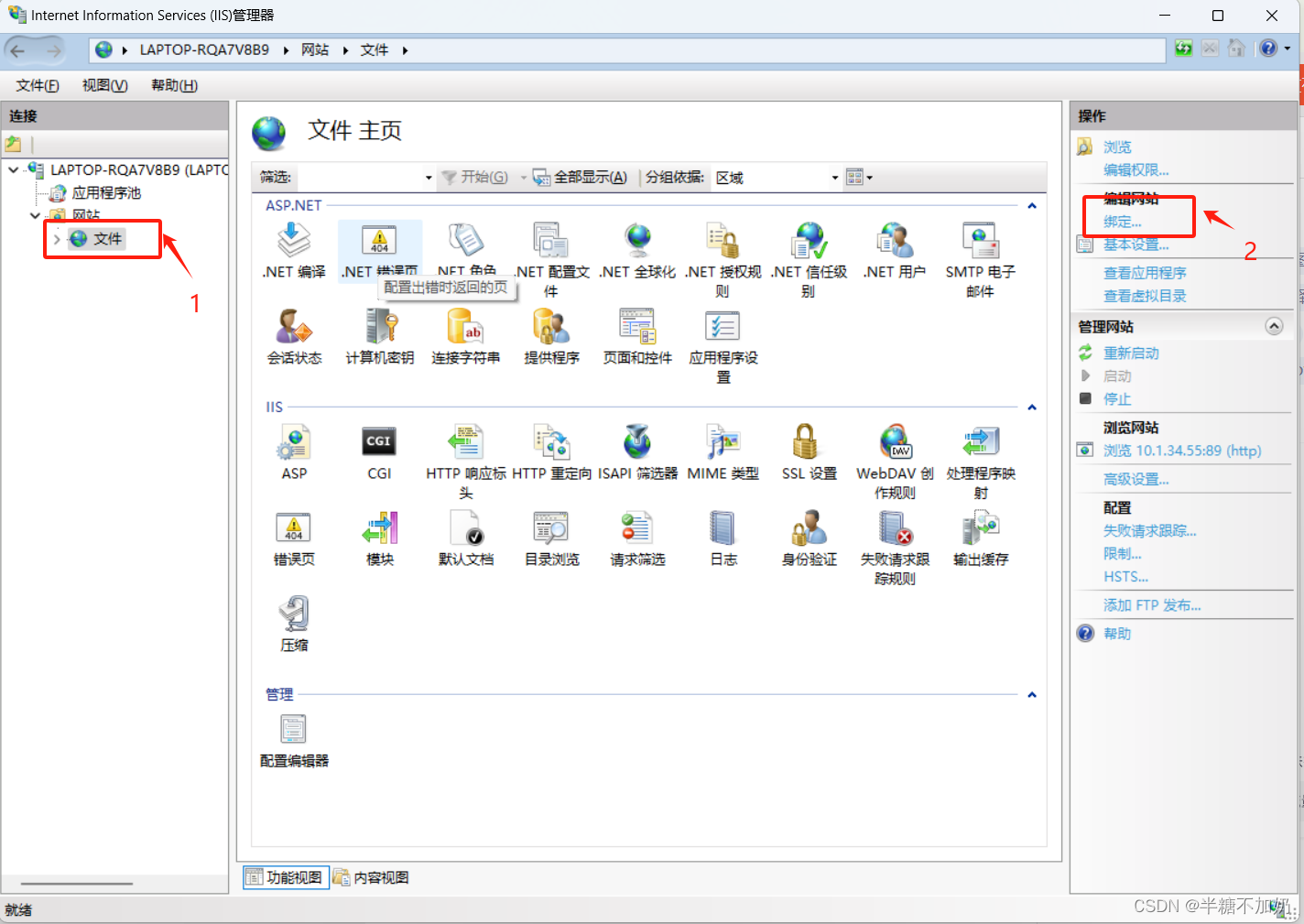Open the .NET 授权规则 feature icon
Screen dimensions: 1304x924
pyautogui.click(x=723, y=241)
